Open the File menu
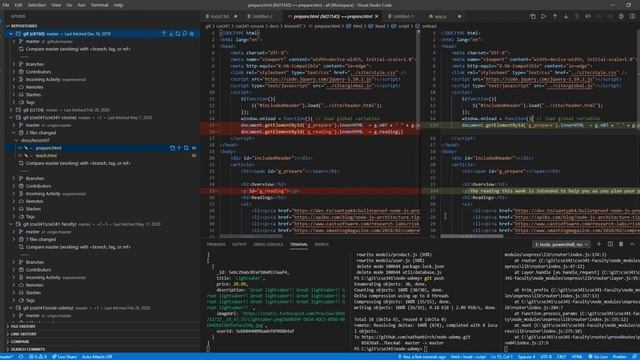Image resolution: width=640 pixels, height=360 pixels. (6, 5)
